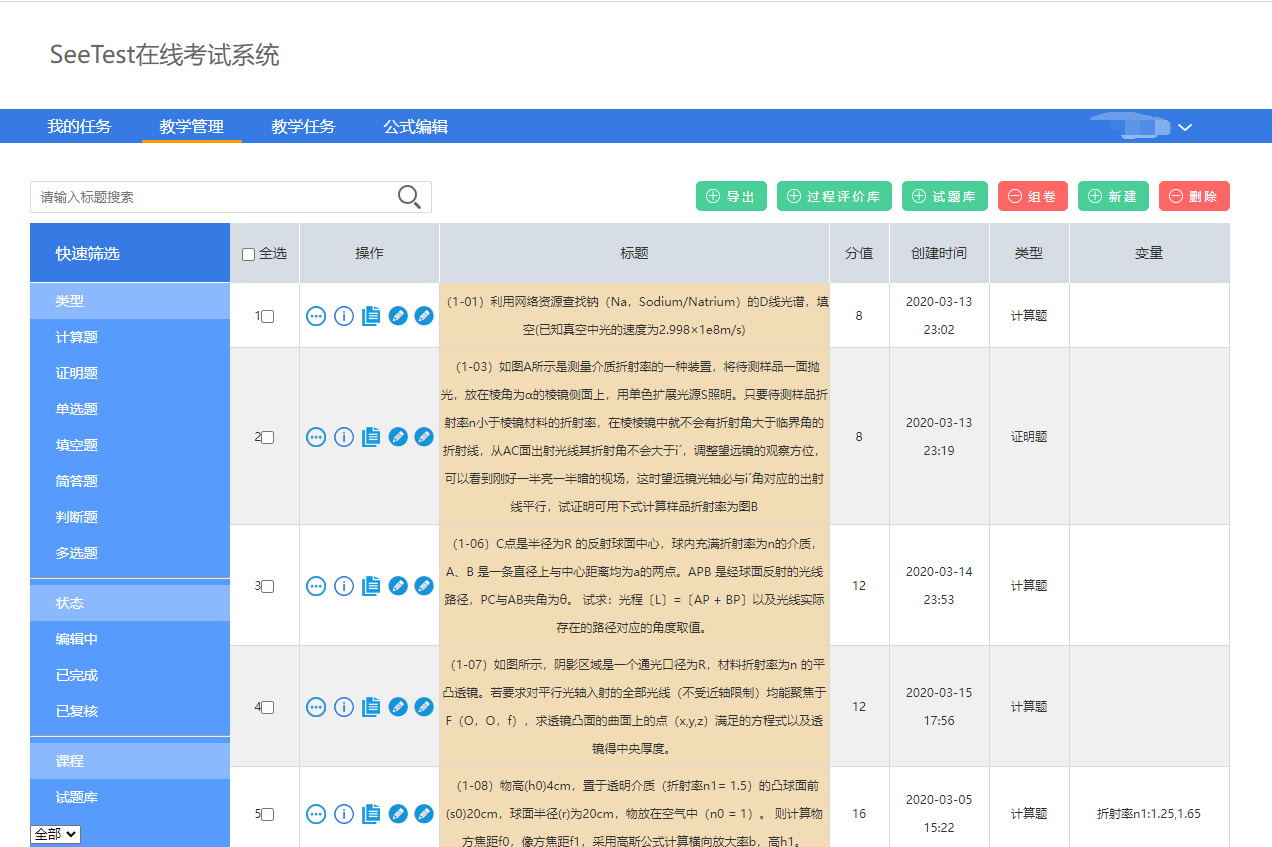Viewport: 1272px width, 847px height.
Task: Open the more-options icon for question (1-08)
Action: coord(316,814)
